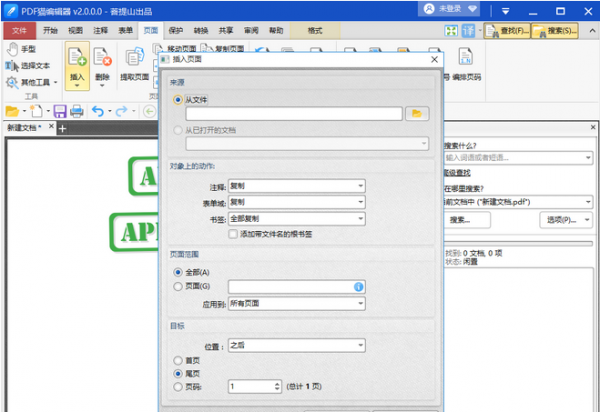The image size is (600, 412).
Task: Click the 搜索... button in search panel
Action: [460, 219]
